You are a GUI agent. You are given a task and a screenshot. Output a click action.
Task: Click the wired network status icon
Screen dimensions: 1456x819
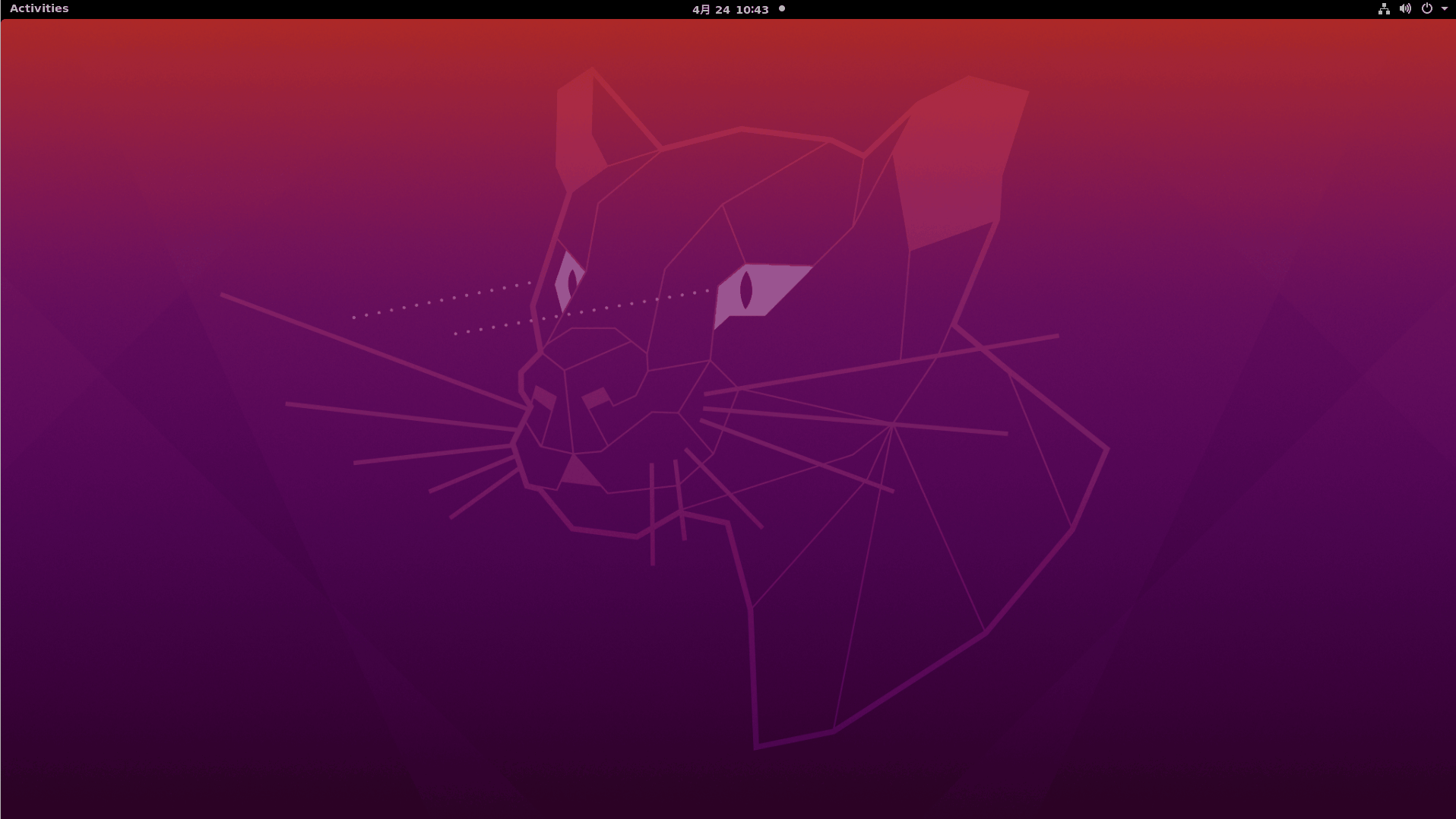click(1384, 9)
